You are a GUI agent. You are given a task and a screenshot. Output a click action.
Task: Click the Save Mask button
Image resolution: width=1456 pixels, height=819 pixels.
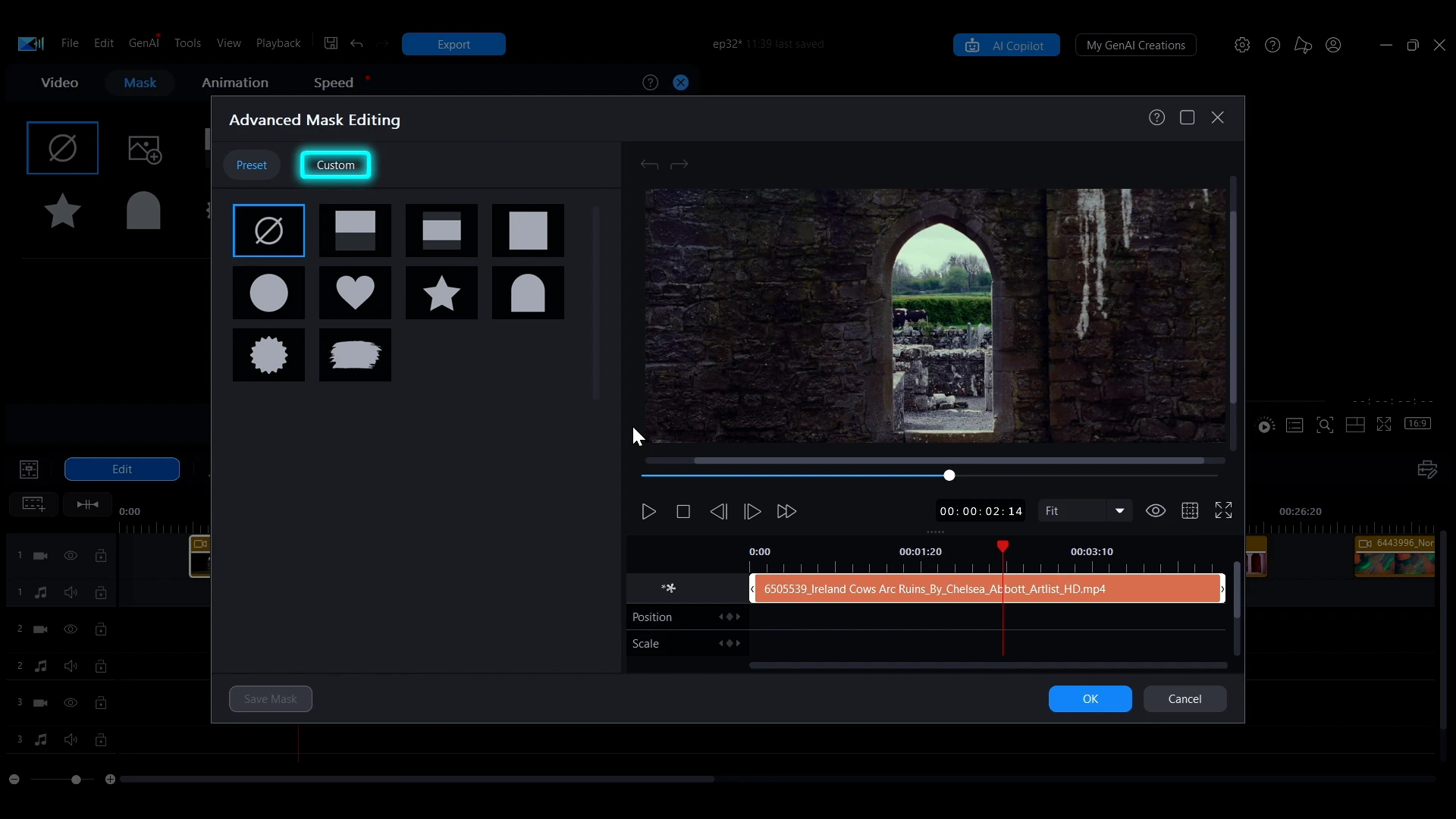click(271, 699)
